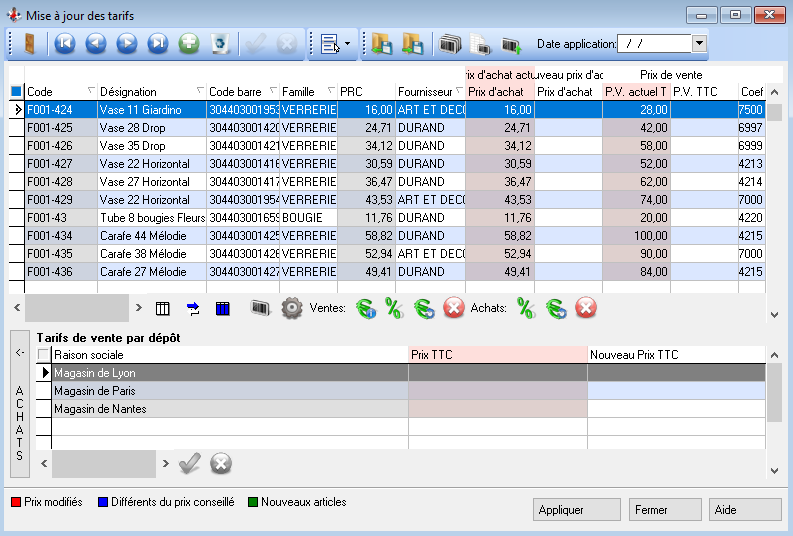Tick the checkbox beside Raison sociale header
This screenshot has height=536, width=793.
click(43, 355)
